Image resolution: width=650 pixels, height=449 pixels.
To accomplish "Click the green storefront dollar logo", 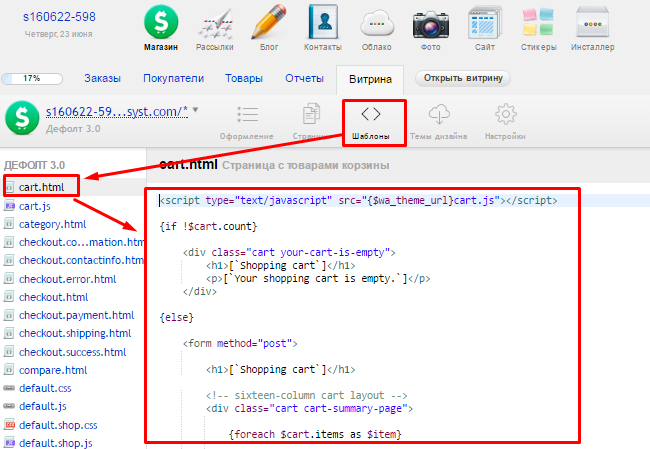I will (x=22, y=118).
